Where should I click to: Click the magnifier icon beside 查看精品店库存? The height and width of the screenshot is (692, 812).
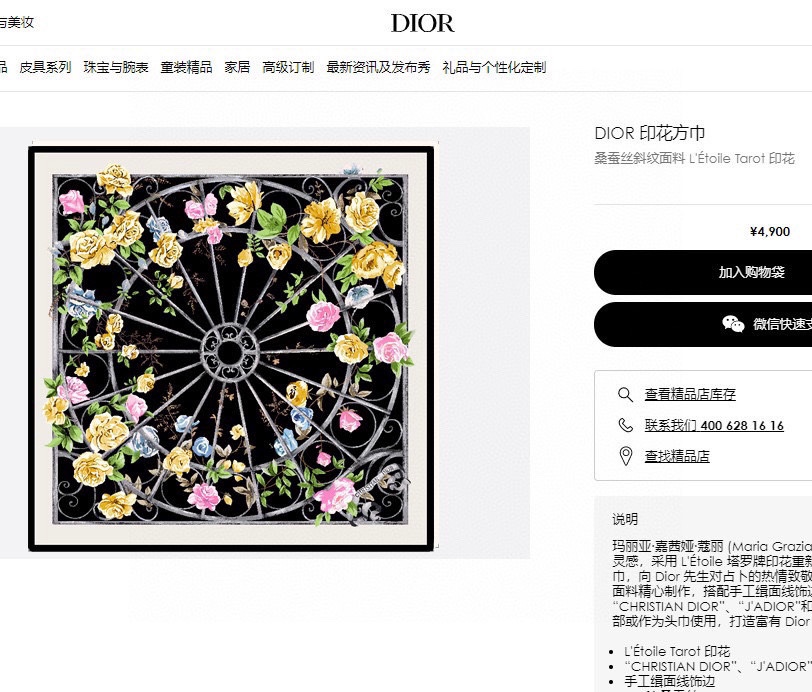coord(625,395)
